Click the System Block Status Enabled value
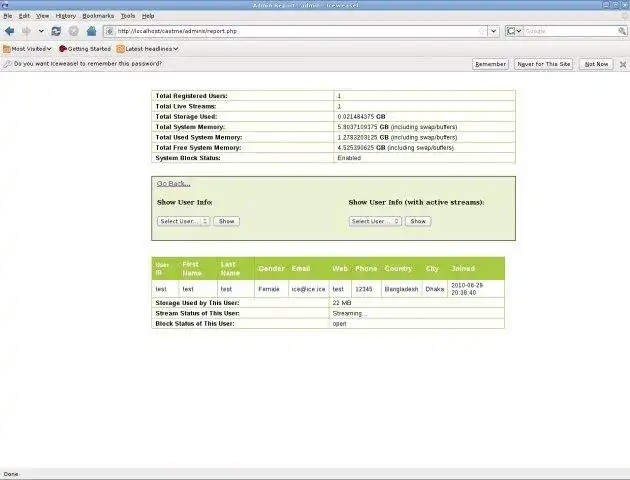This screenshot has width=630, height=480. tap(349, 158)
